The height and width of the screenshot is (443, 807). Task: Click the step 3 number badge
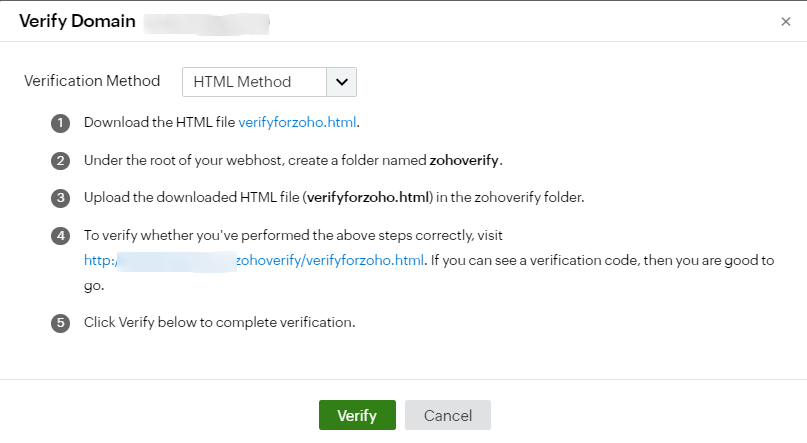[61, 197]
